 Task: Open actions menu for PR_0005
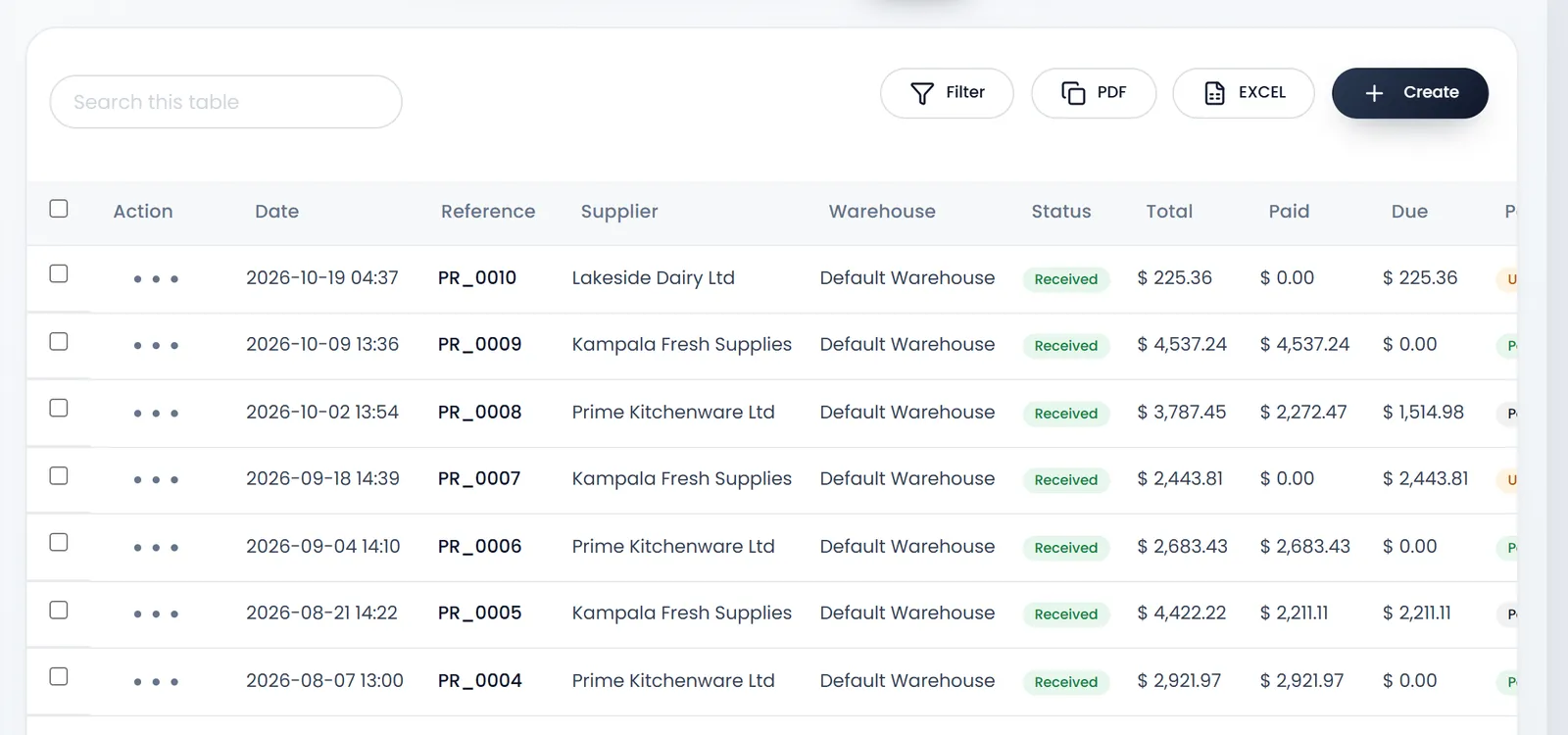point(156,614)
